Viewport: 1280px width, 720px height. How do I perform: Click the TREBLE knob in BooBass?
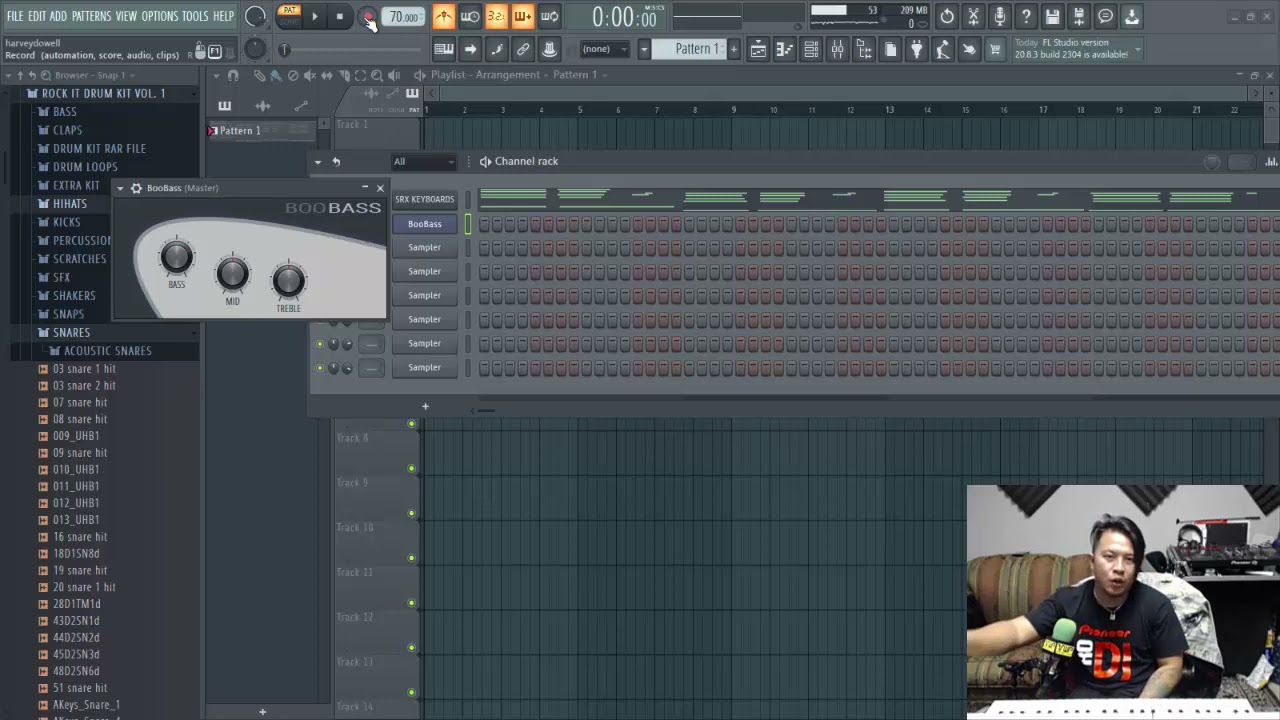pos(288,281)
